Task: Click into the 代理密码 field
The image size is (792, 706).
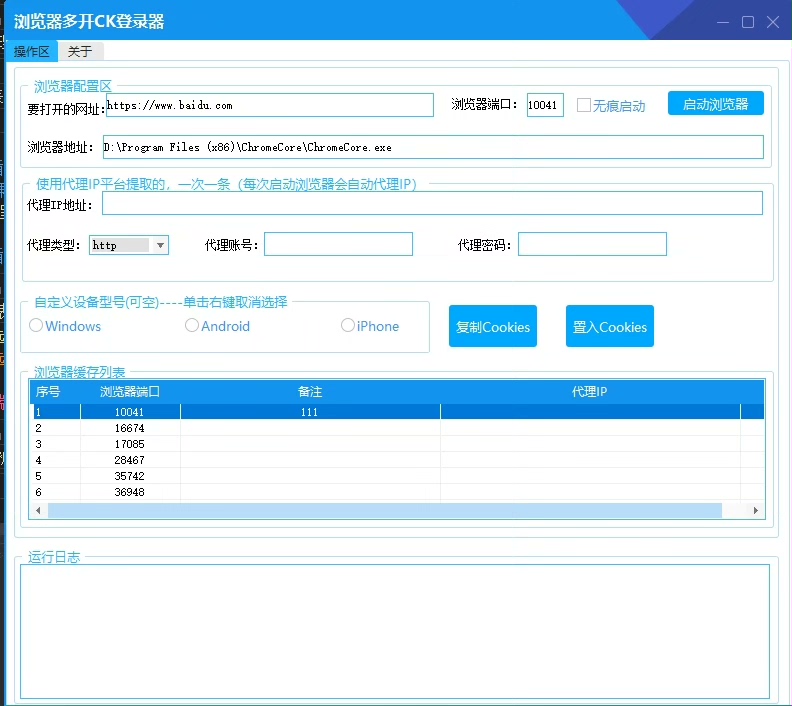Action: 592,244
